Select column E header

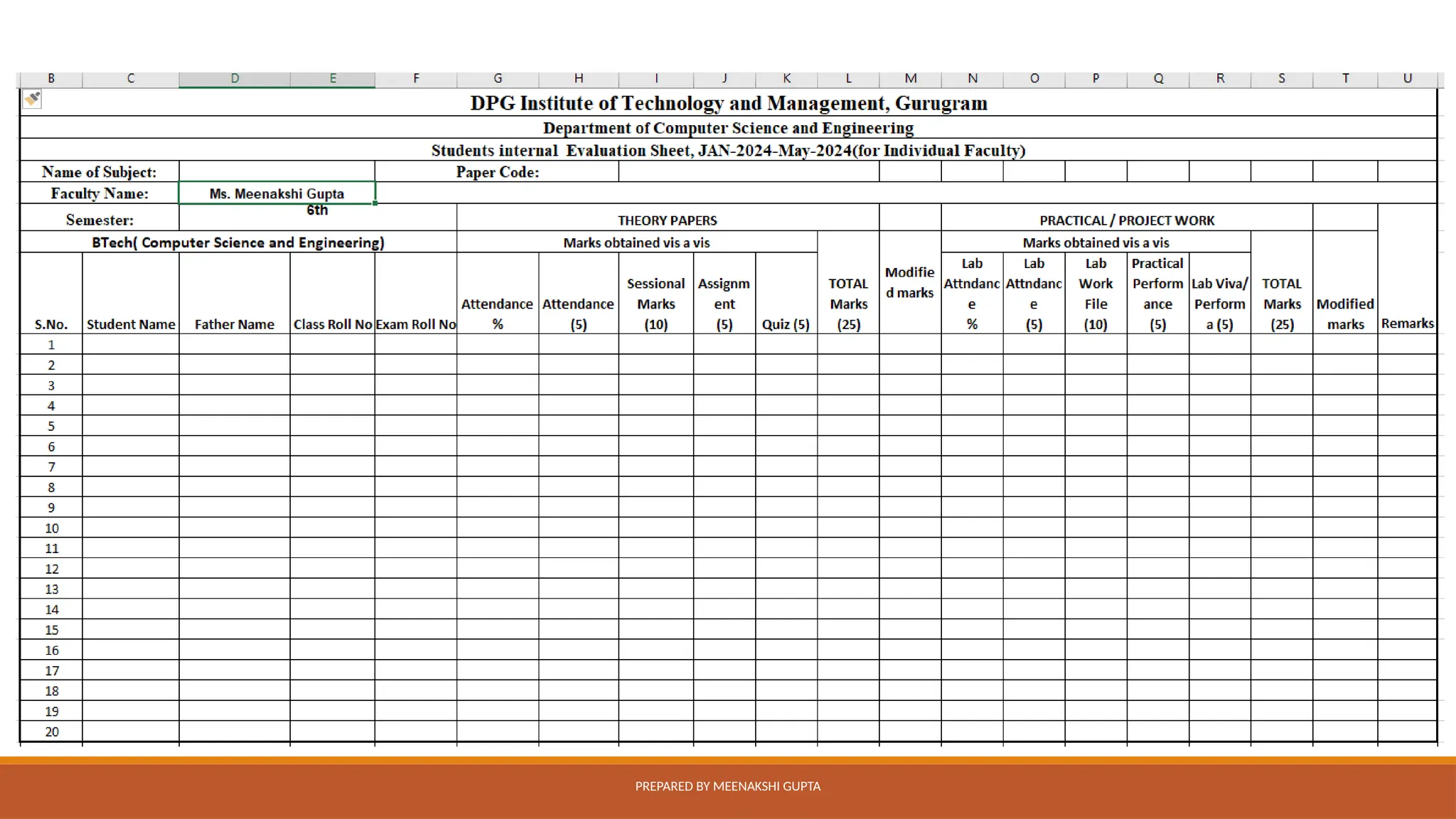tap(332, 79)
